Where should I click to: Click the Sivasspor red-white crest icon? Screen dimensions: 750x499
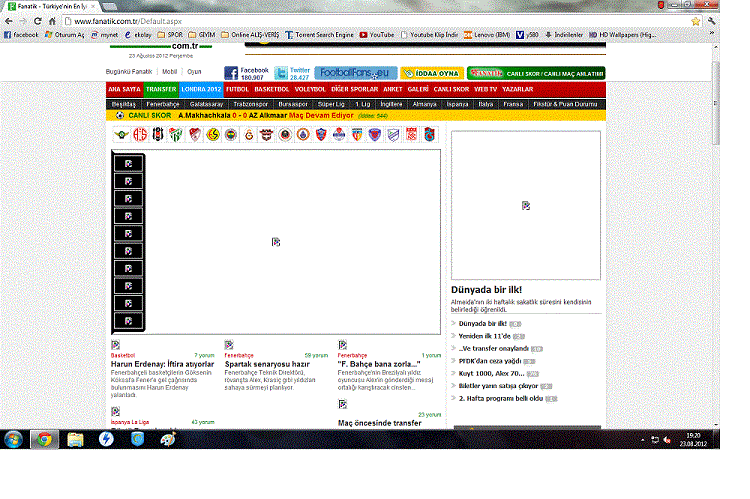click(x=411, y=134)
